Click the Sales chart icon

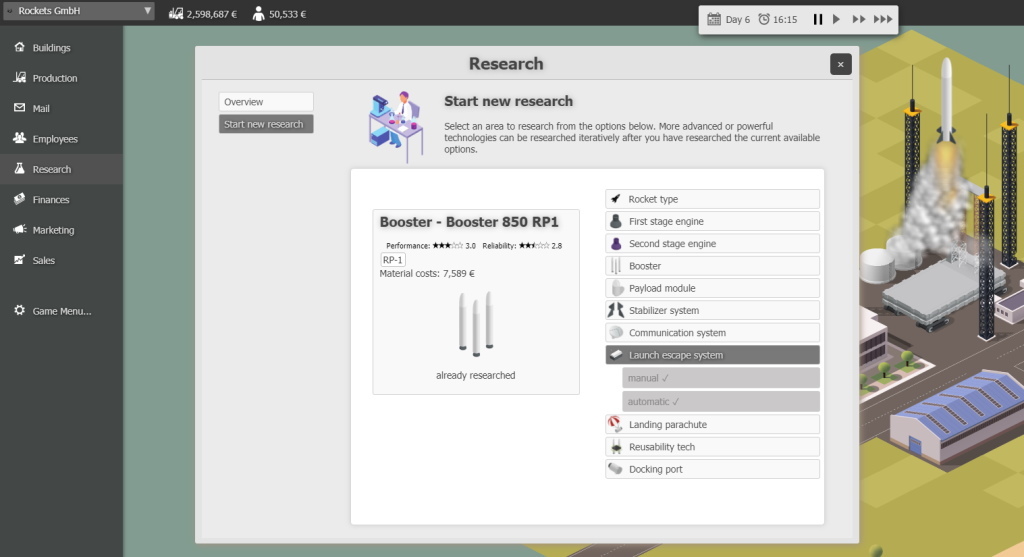point(19,260)
